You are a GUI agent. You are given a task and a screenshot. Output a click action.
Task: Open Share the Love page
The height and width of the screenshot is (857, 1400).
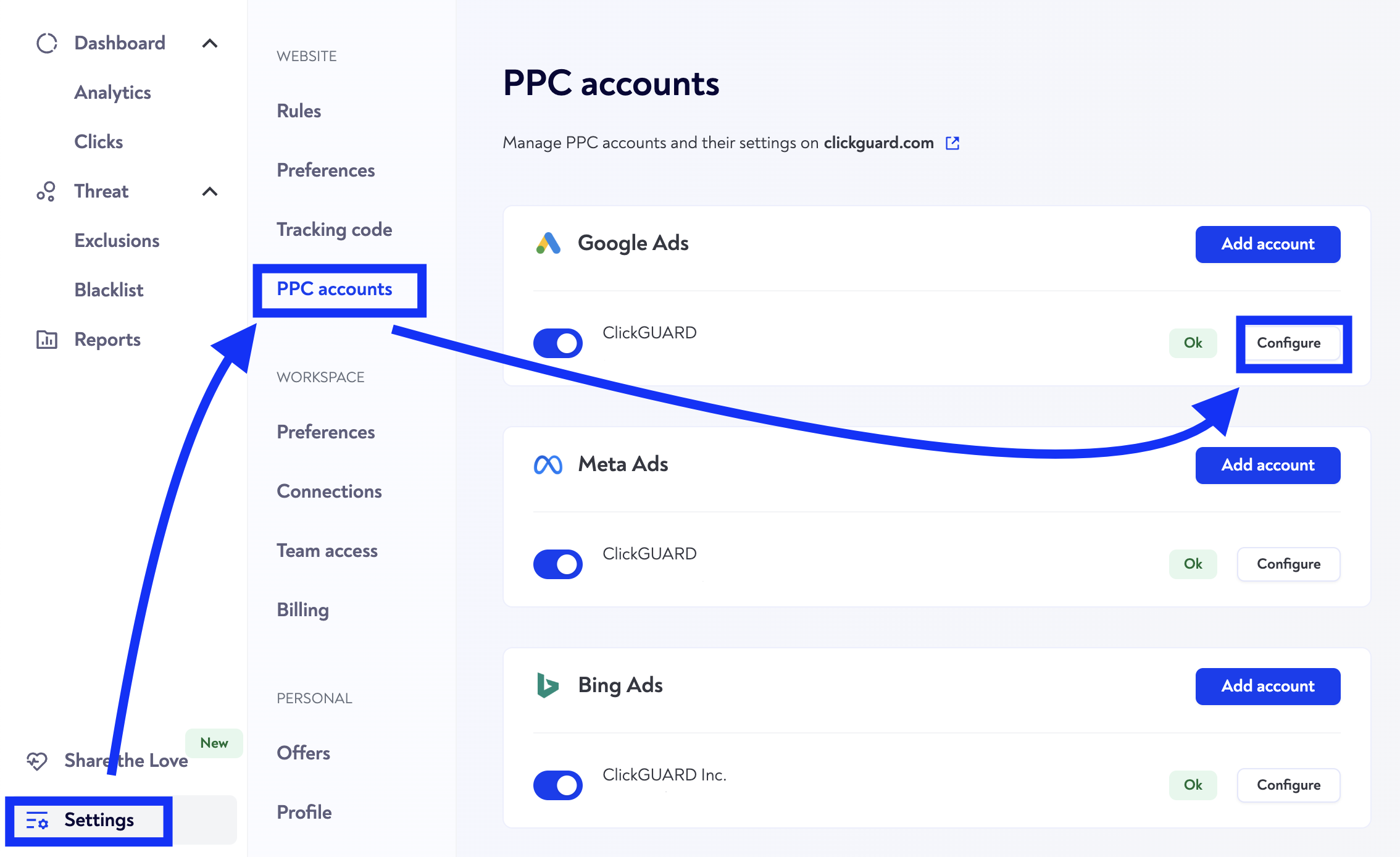[126, 761]
